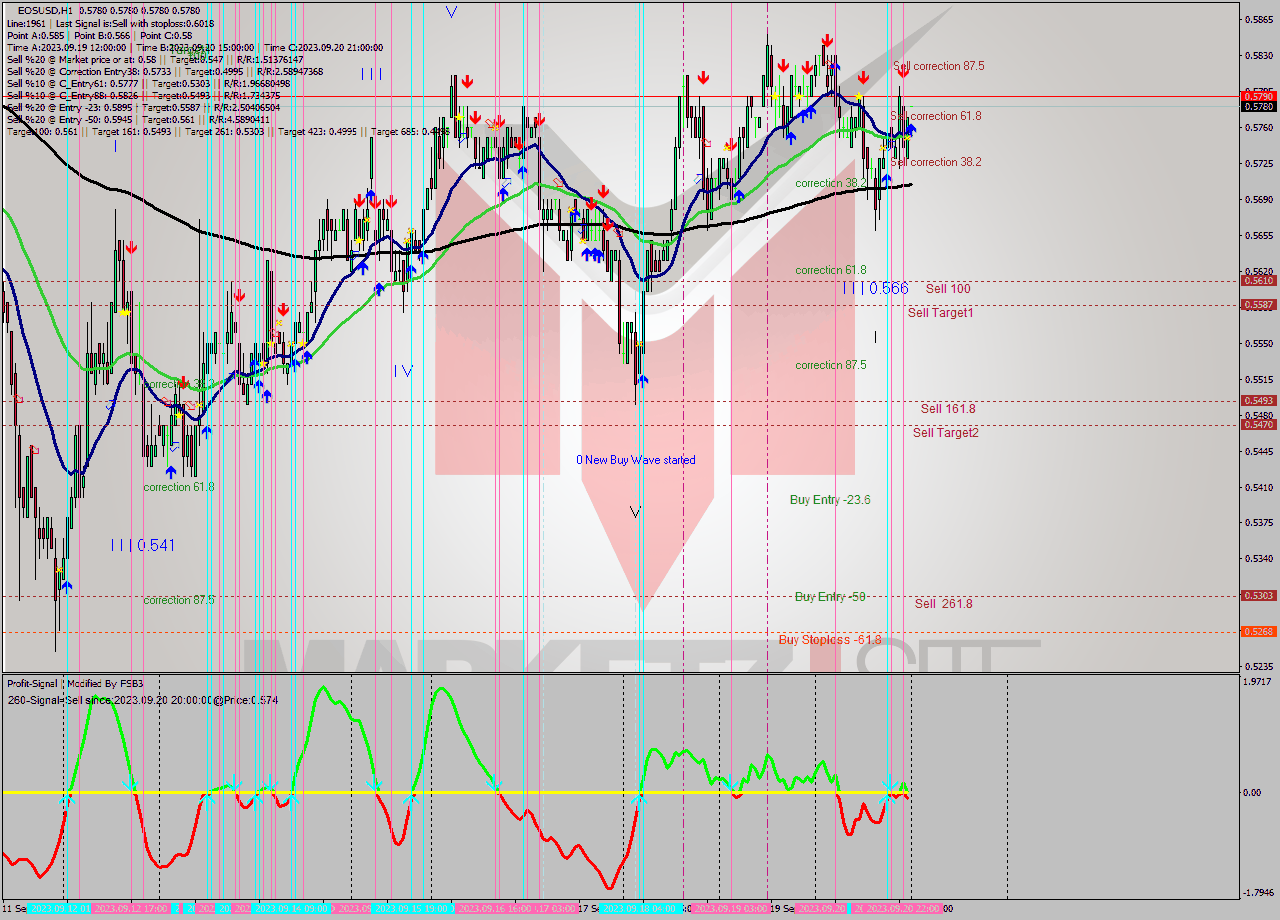Click 'Profit-Signal | Modified By FSB3' indicator title
This screenshot has height=920, width=1280.
[75, 684]
